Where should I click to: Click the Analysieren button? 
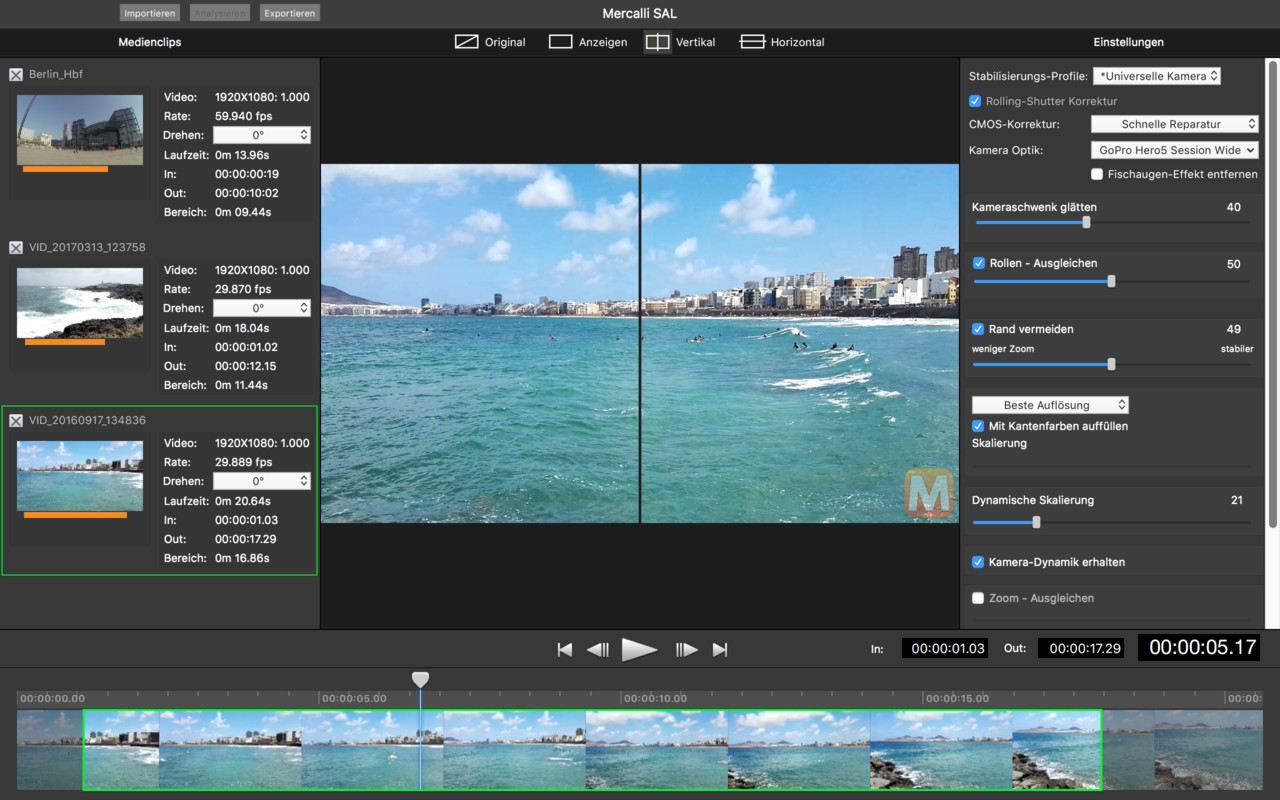[220, 13]
